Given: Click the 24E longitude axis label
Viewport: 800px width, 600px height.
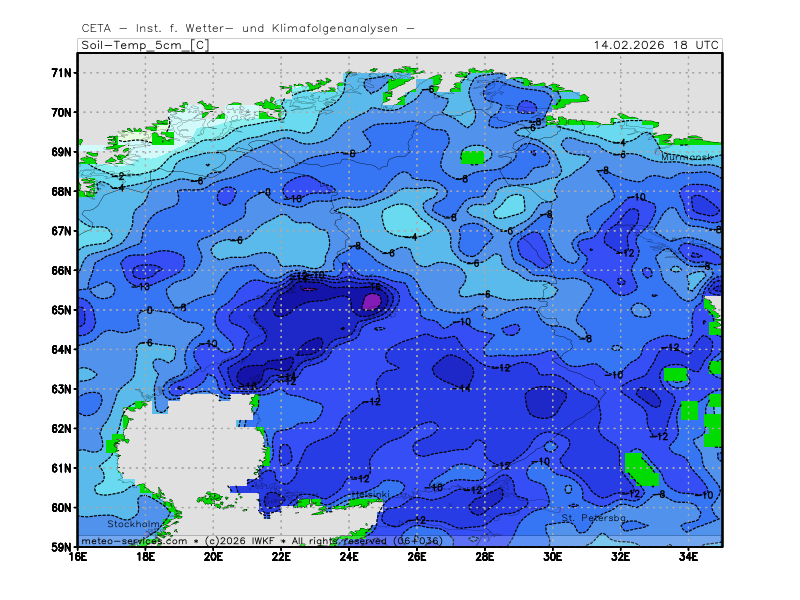Looking at the screenshot, I should (349, 556).
